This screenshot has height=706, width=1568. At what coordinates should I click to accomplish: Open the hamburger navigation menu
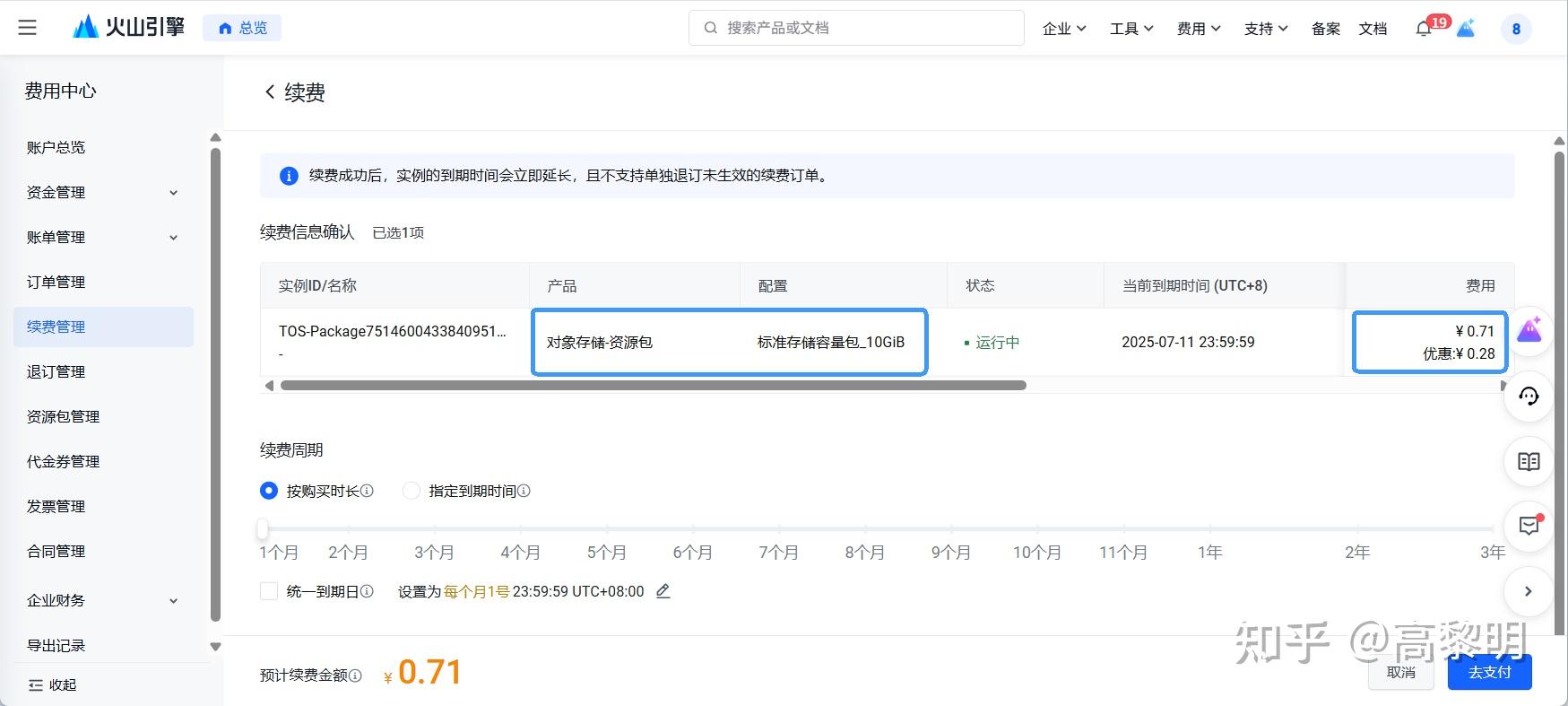[x=28, y=28]
